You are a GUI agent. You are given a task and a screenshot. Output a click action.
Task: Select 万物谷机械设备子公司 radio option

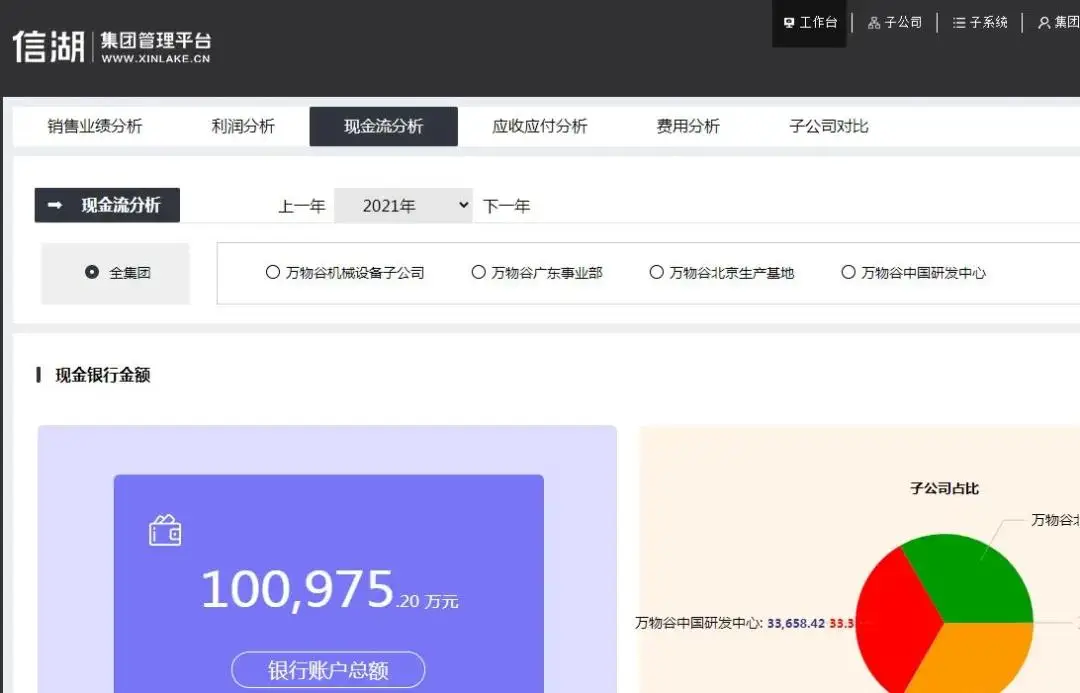271,271
